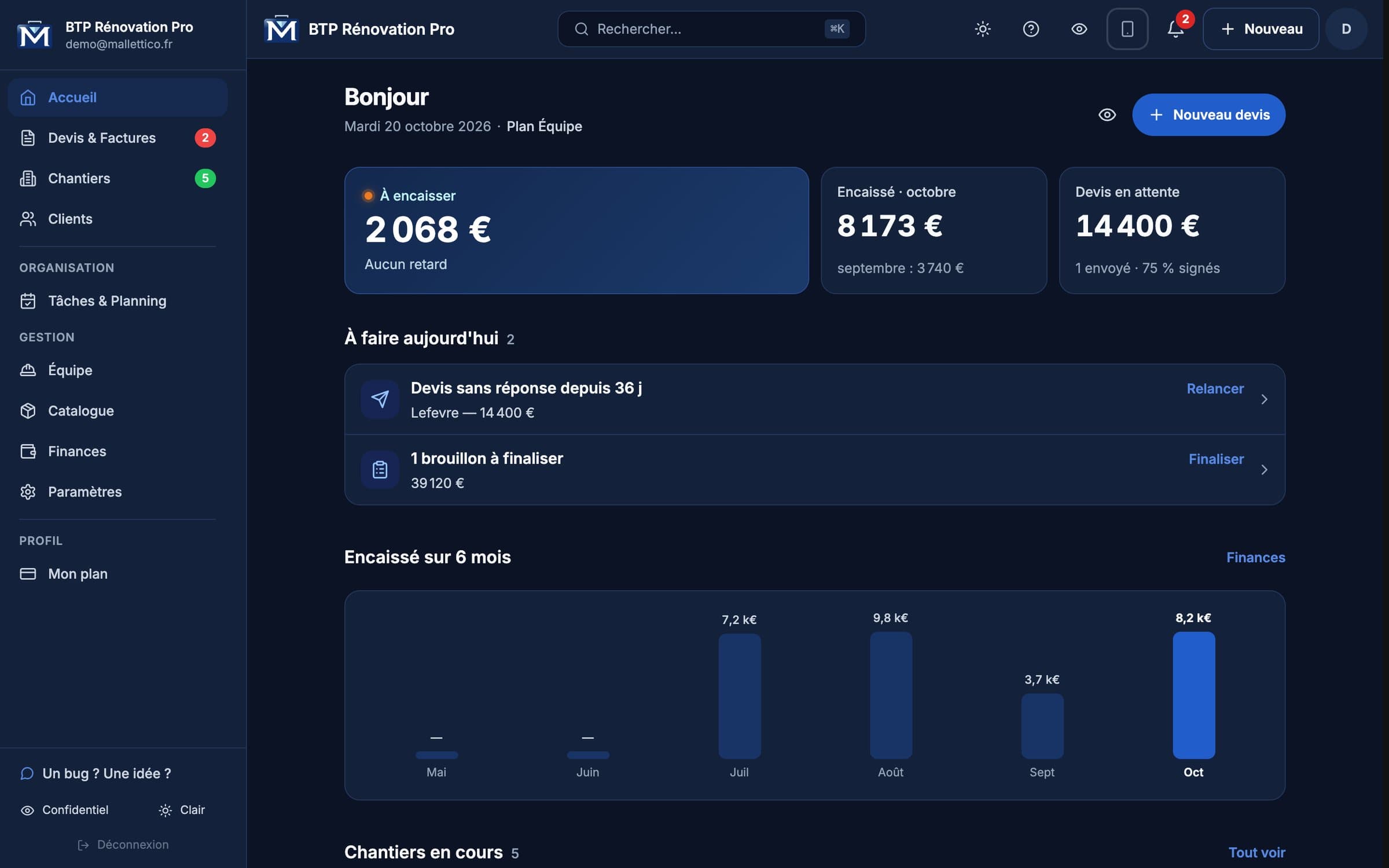Toggle the sun theme icon in top bar
1389x868 pixels.
tap(983, 29)
